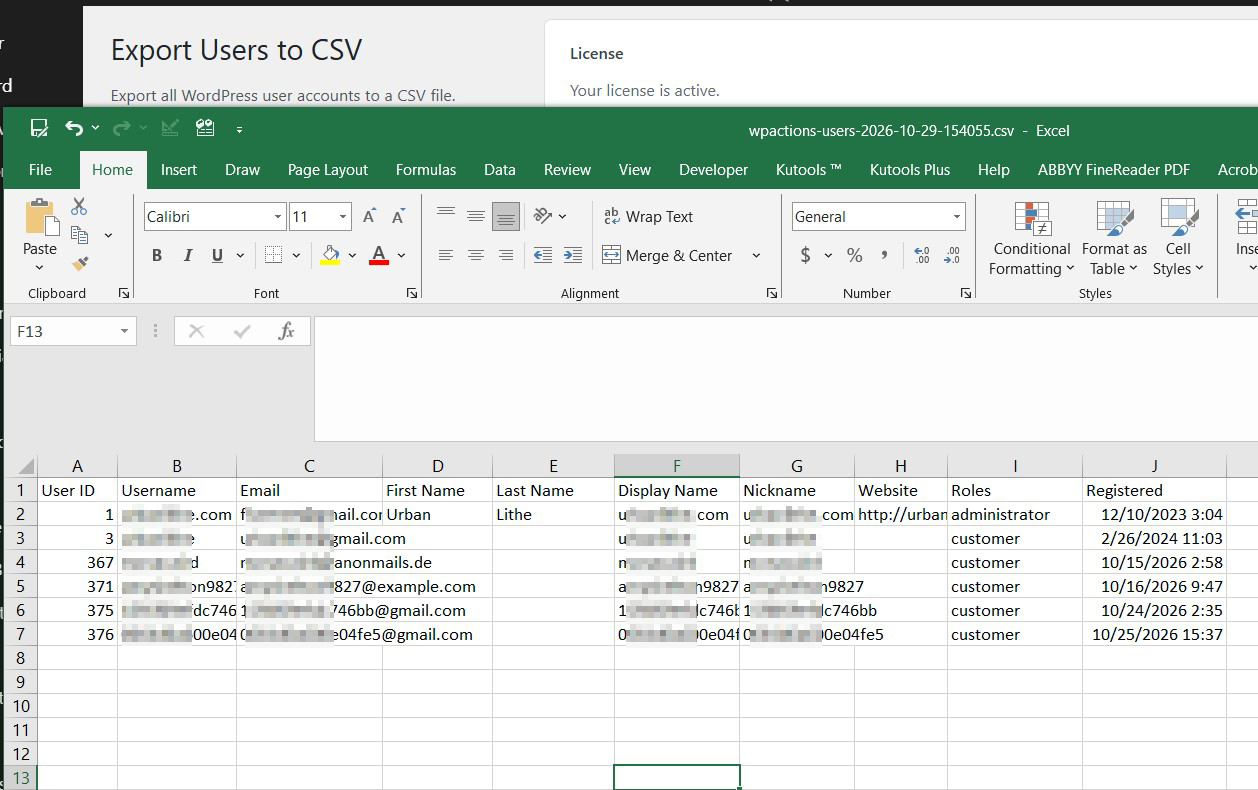Click cell with 10/25/2026 15:37
Screen dimensions: 1258x790
[1155, 634]
